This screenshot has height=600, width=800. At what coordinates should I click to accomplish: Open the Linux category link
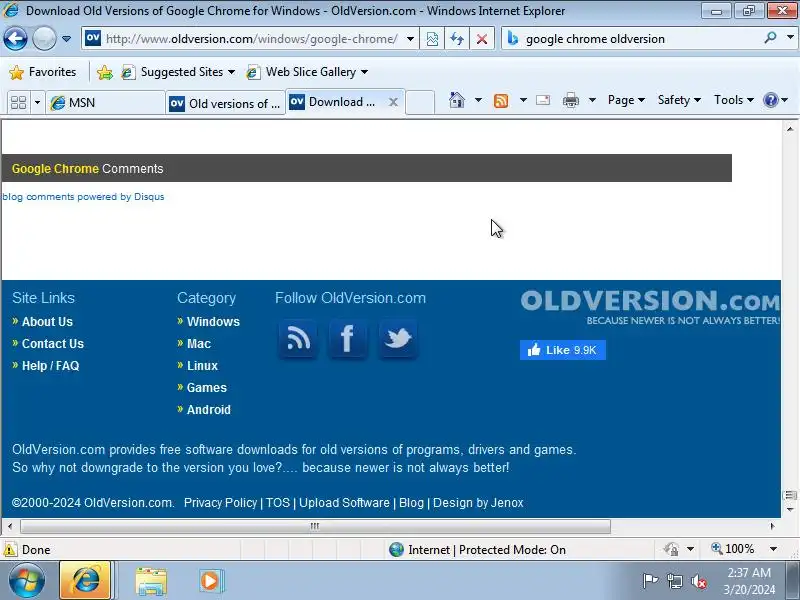pos(202,365)
